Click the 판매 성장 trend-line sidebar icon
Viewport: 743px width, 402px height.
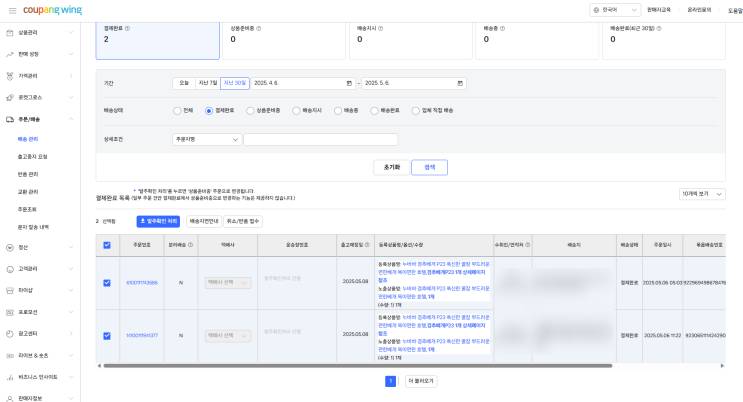click(9, 55)
